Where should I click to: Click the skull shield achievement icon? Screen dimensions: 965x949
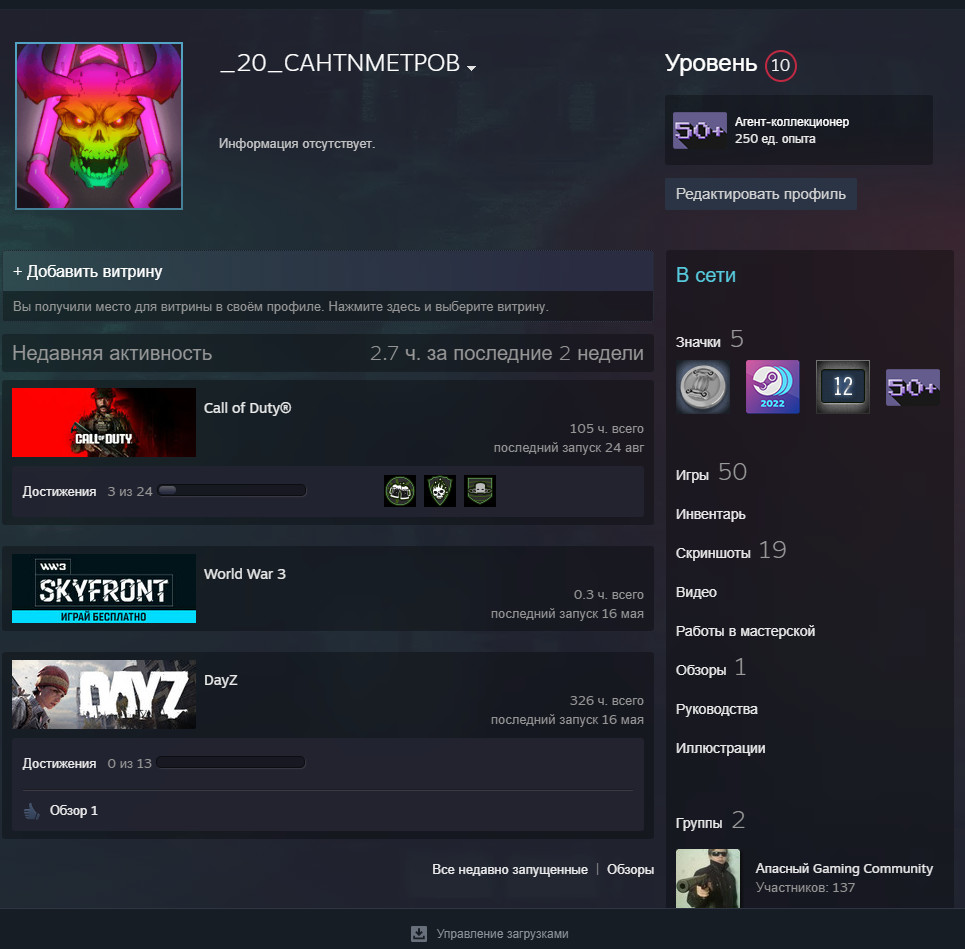(x=440, y=491)
